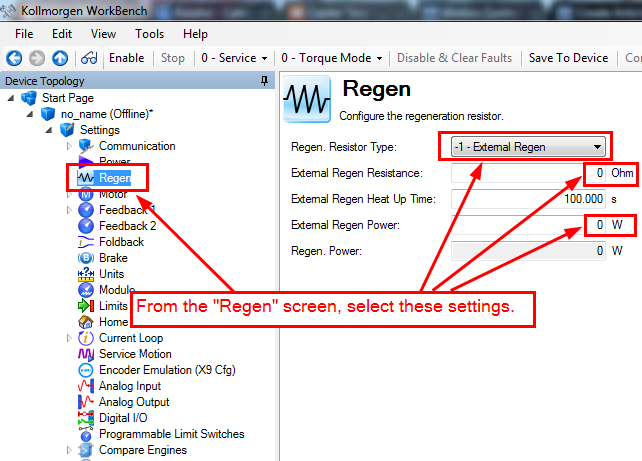Select Regen in the settings tree
The height and width of the screenshot is (461, 642).
coord(115,178)
